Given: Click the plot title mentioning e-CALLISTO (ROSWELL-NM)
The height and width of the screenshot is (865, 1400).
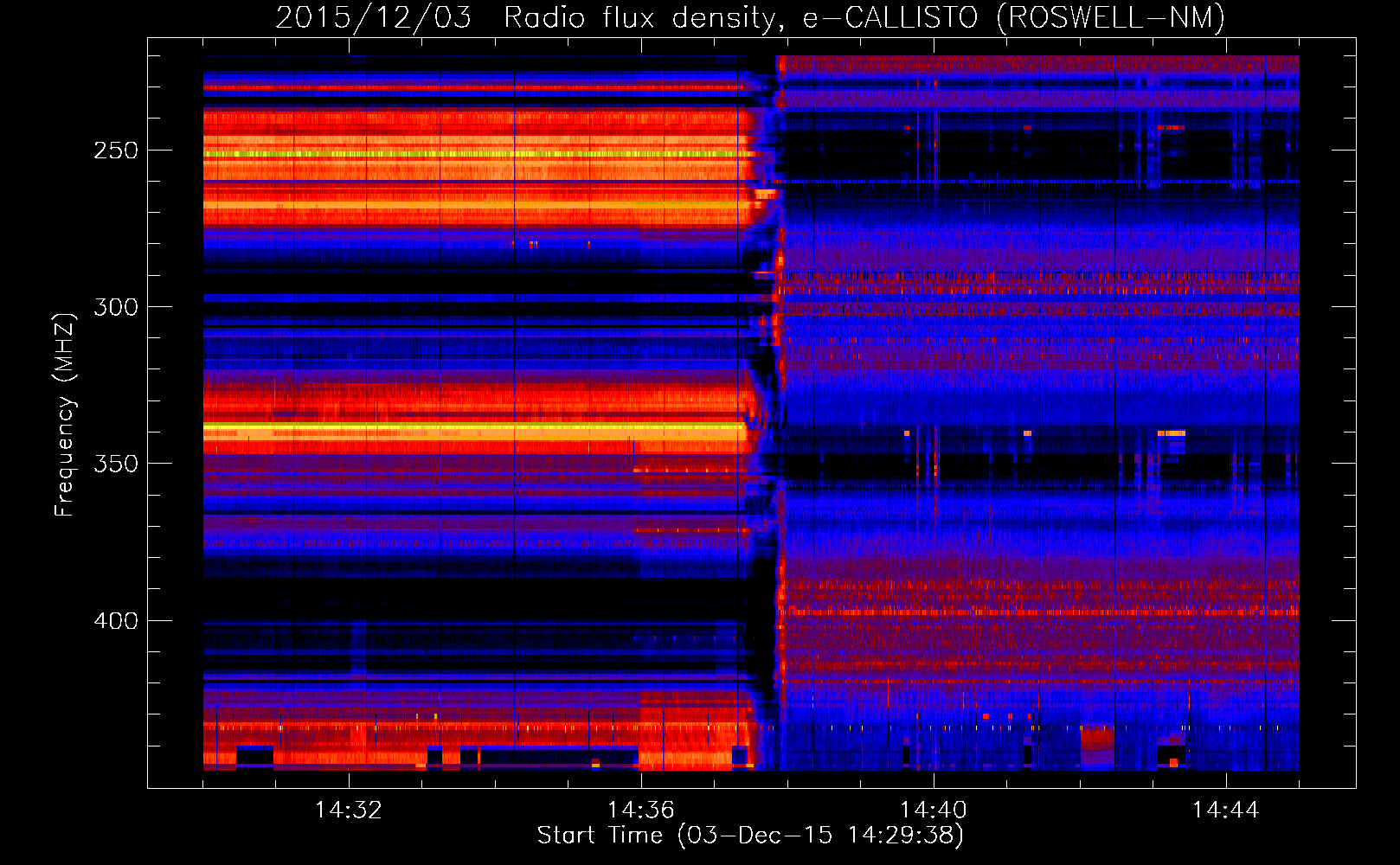Looking at the screenshot, I should coord(750,17).
